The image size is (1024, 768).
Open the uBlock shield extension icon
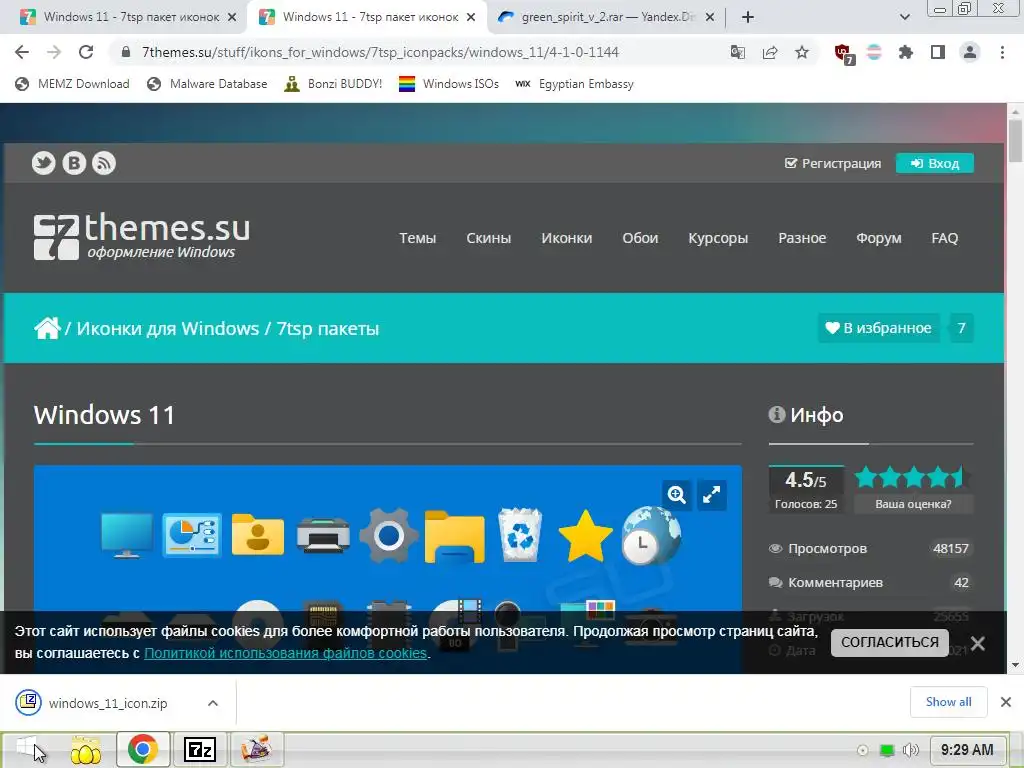(844, 54)
